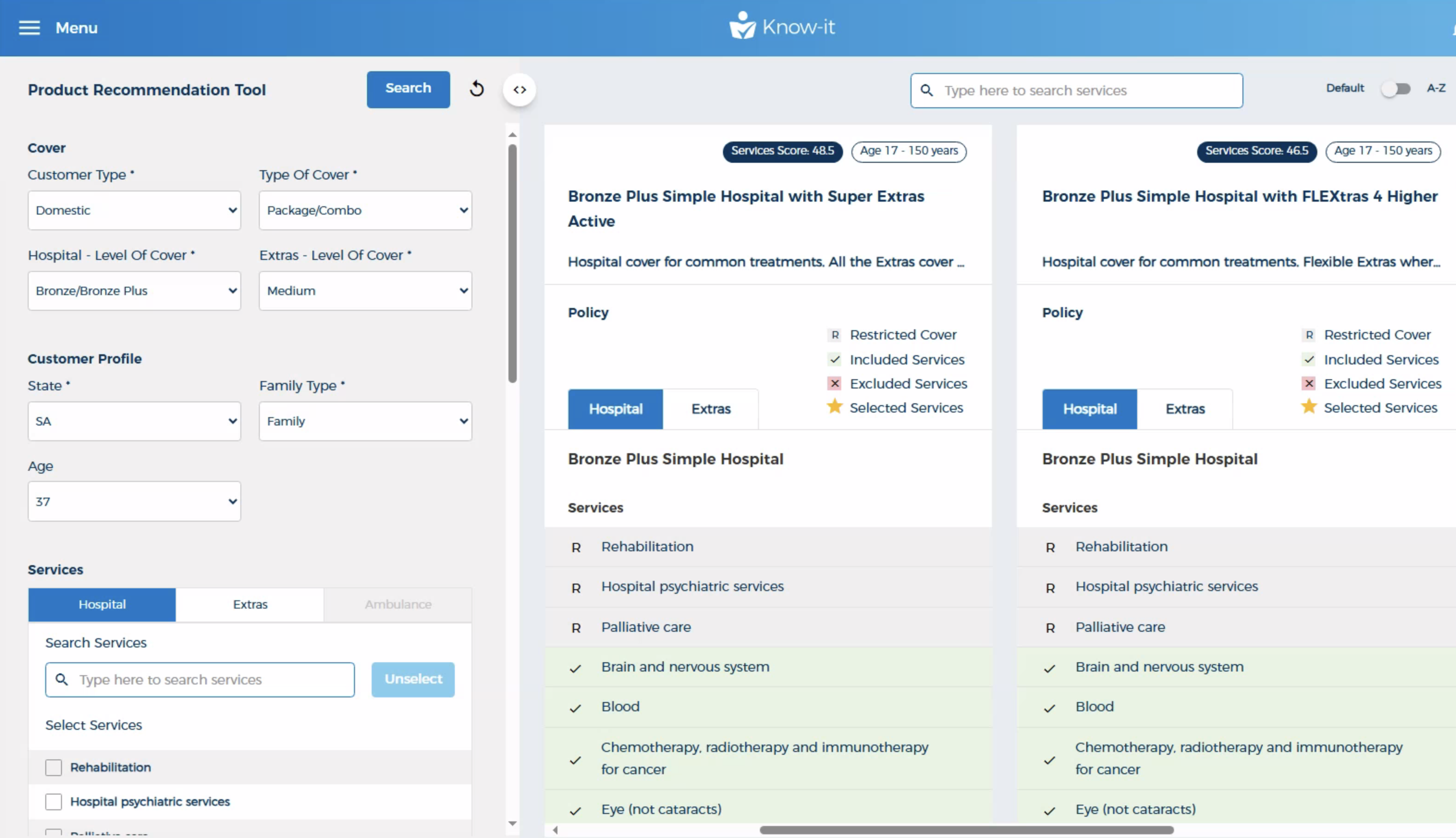Image resolution: width=1456 pixels, height=838 pixels.
Task: Toggle the Default/A-Z sort switch
Action: pyautogui.click(x=1396, y=89)
